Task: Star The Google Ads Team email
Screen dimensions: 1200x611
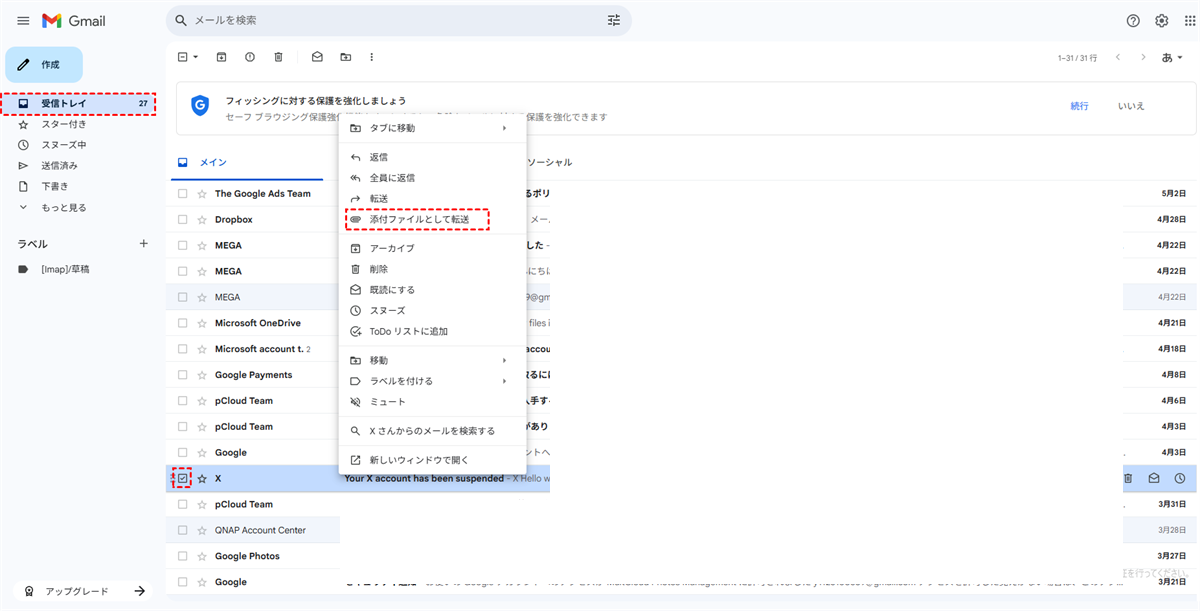Action: (201, 193)
